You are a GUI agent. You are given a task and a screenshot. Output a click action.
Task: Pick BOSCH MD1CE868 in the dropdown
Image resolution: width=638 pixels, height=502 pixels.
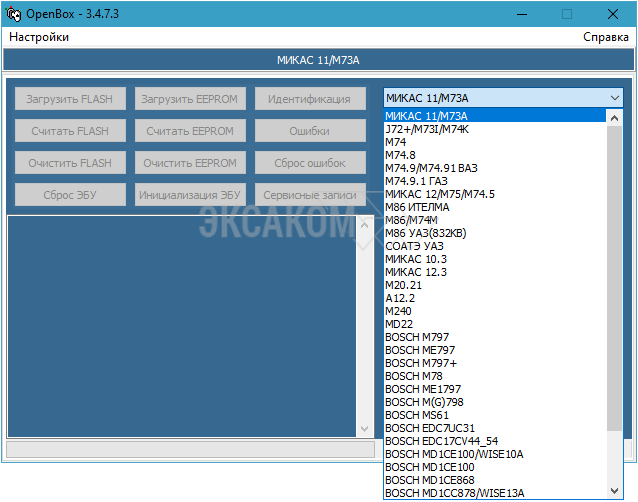coord(431,480)
